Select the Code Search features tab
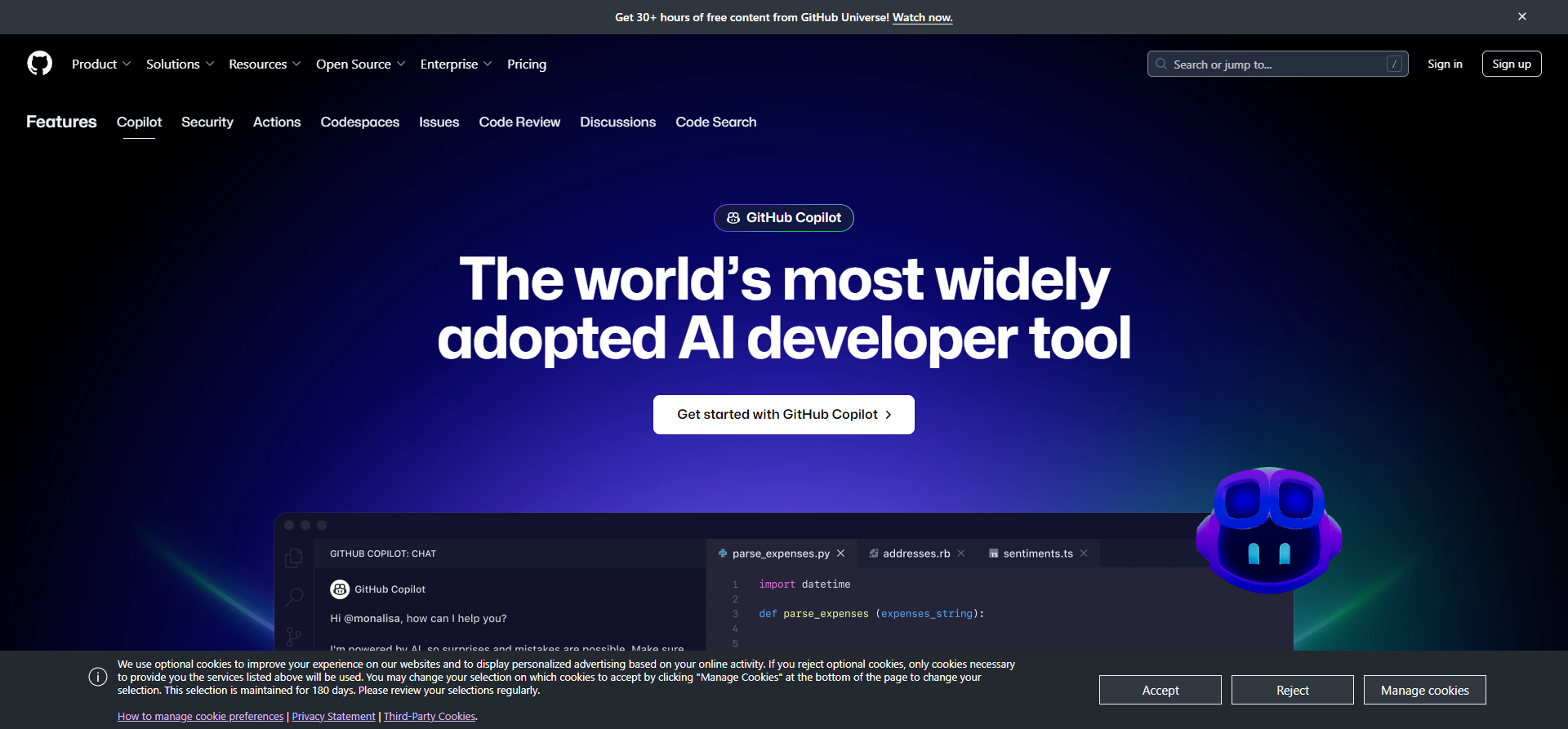Viewport: 1568px width, 729px height. coord(716,122)
